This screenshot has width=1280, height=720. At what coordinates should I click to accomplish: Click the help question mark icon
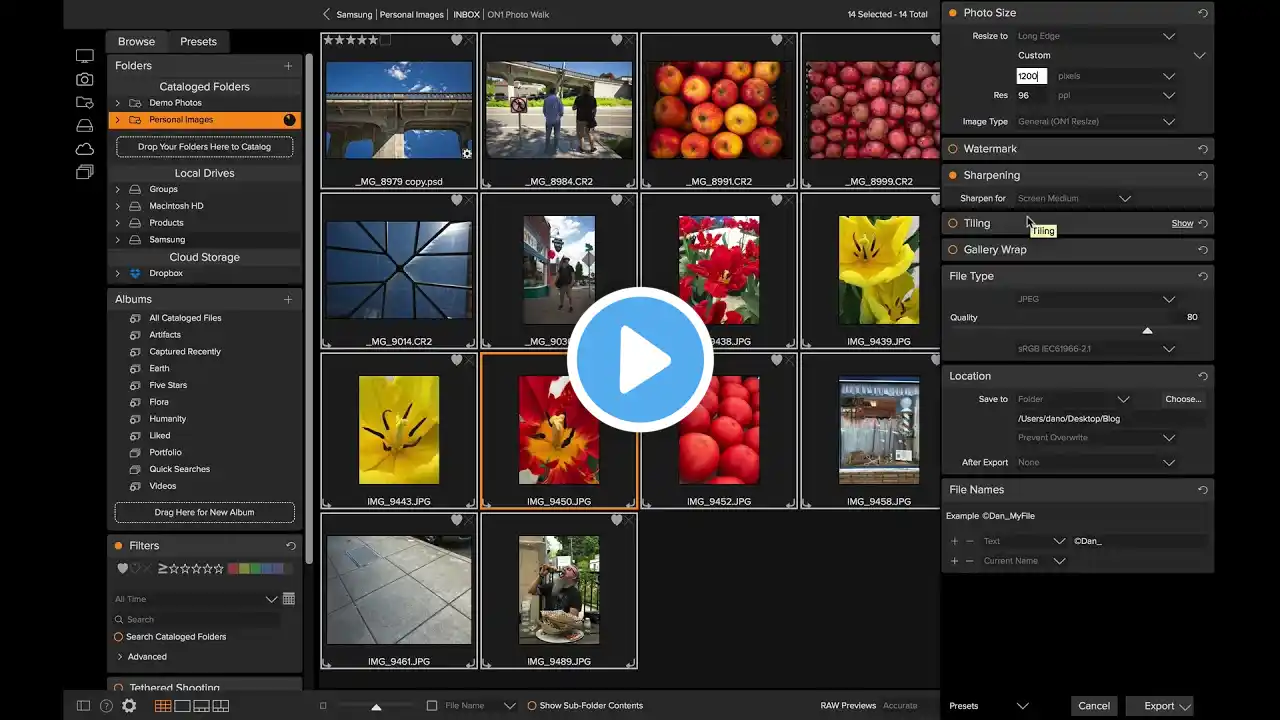[x=106, y=706]
